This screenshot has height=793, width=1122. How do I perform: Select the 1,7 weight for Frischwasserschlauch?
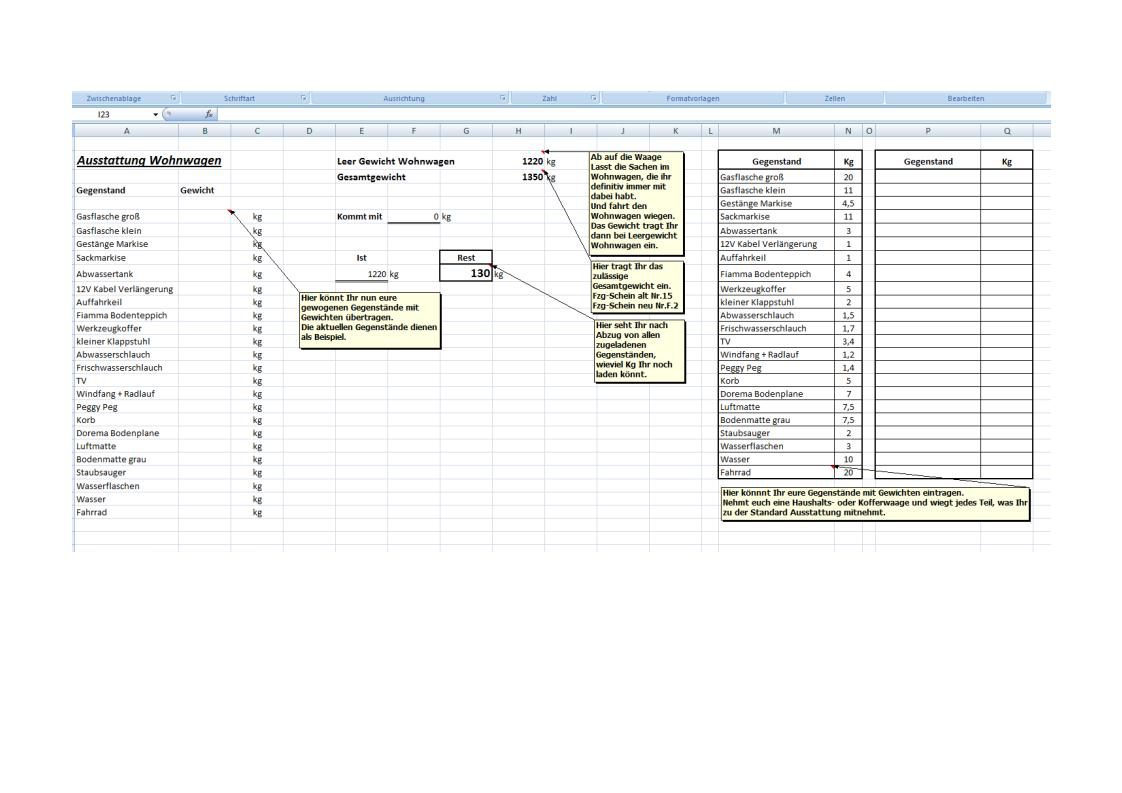[x=849, y=329]
